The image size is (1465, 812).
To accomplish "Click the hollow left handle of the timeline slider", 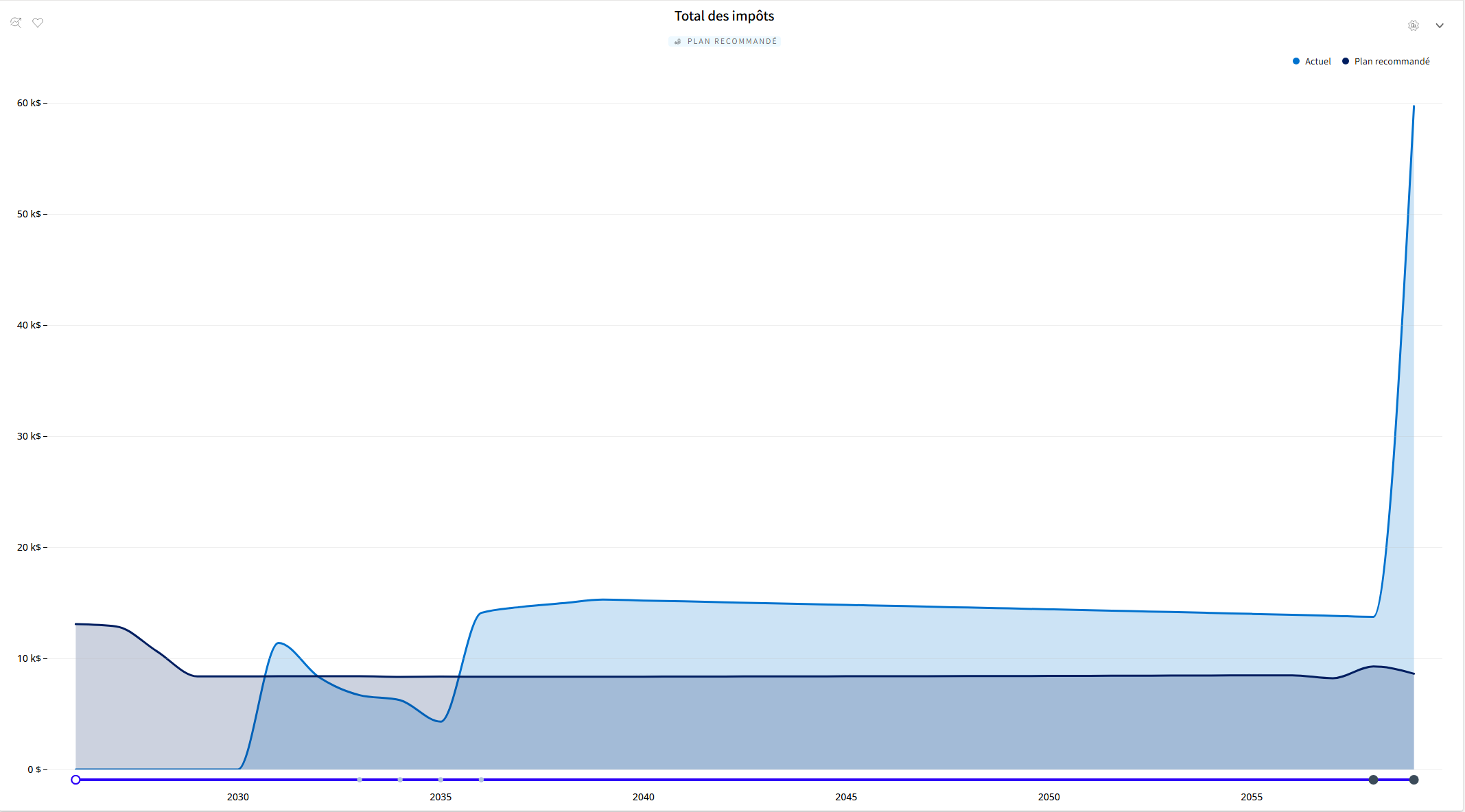I will pos(76,780).
